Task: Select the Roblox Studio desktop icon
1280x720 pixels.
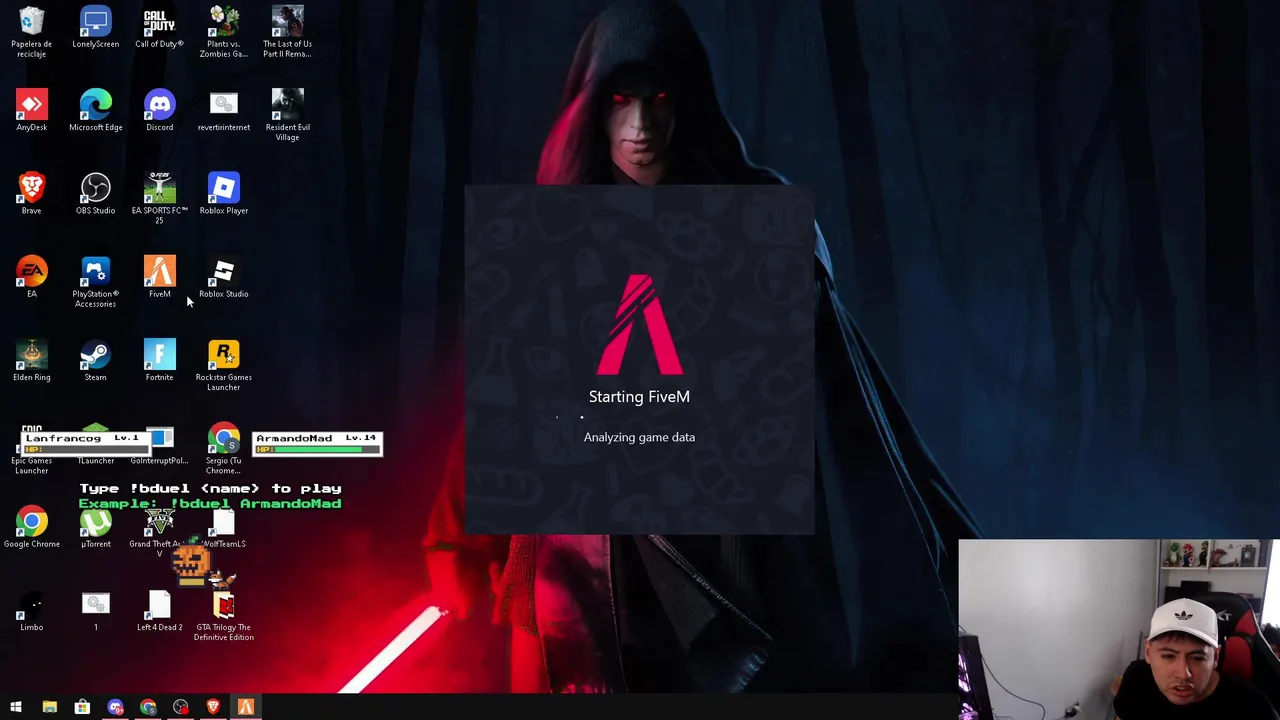Action: (223, 277)
